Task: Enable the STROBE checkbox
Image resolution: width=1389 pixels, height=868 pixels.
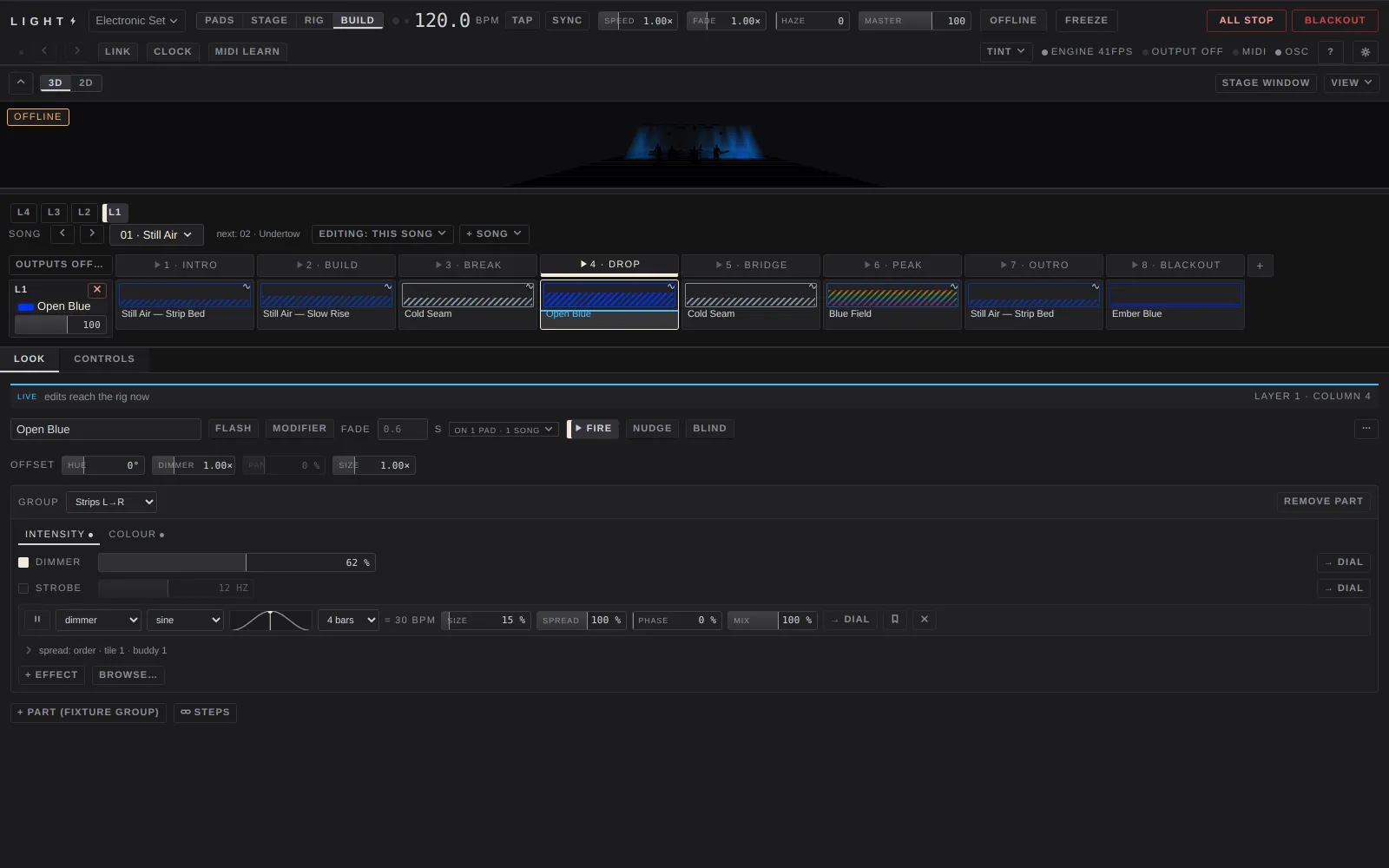Action: (23, 589)
